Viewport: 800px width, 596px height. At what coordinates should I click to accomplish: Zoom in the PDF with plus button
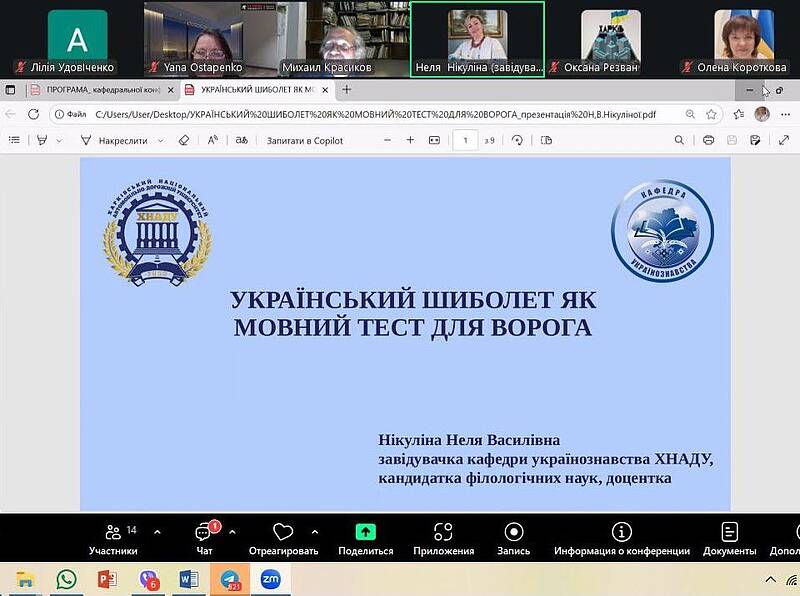pyautogui.click(x=410, y=140)
